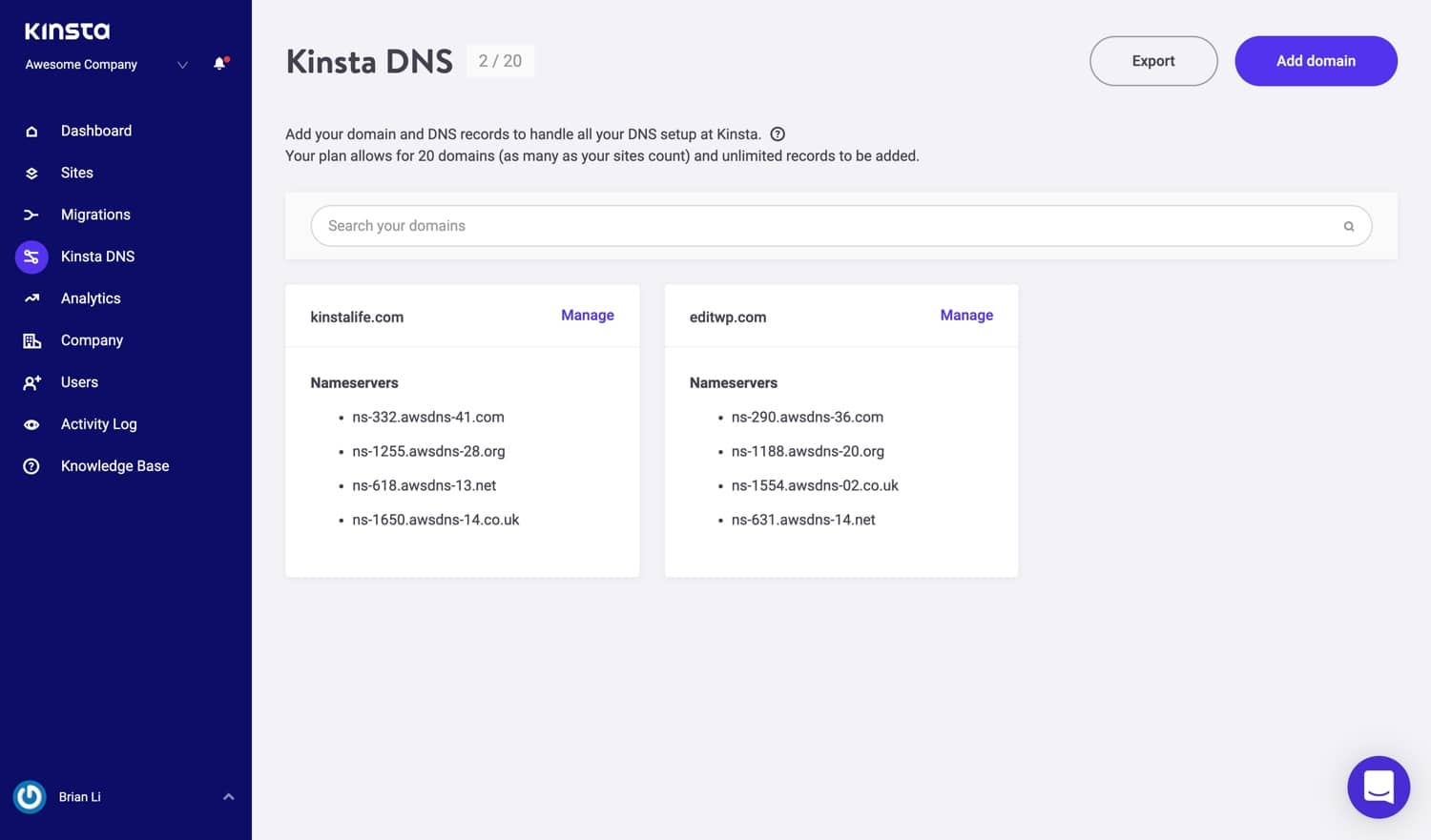Click the search magnifier icon
1431x840 pixels.
pos(1348,227)
